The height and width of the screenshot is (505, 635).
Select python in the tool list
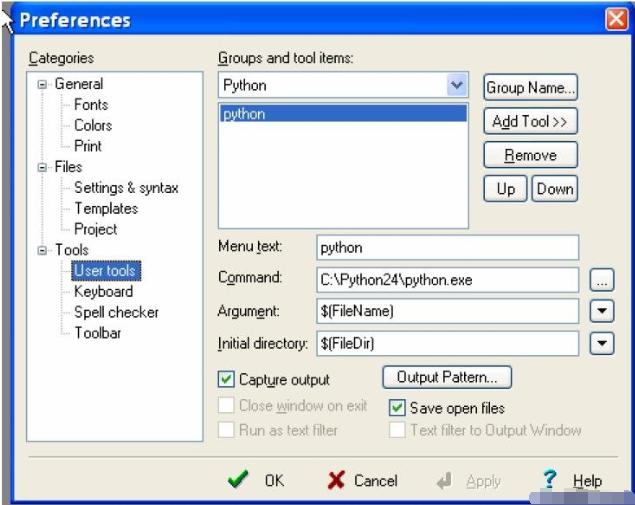click(343, 114)
